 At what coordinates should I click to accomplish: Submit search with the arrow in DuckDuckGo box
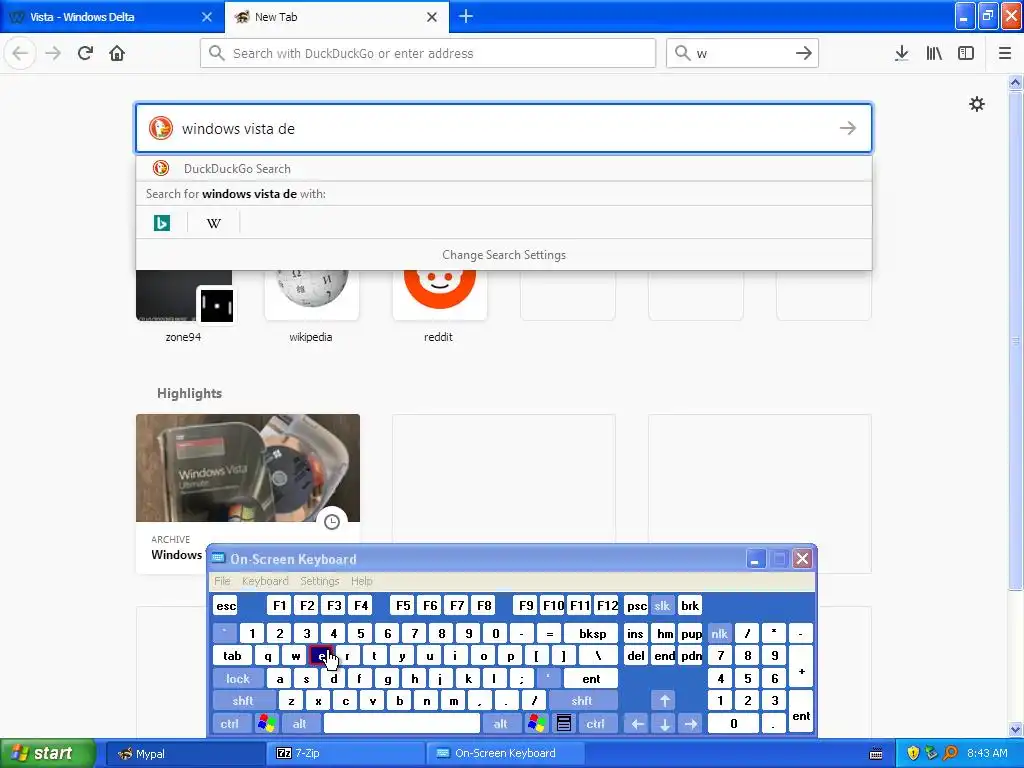pos(848,128)
